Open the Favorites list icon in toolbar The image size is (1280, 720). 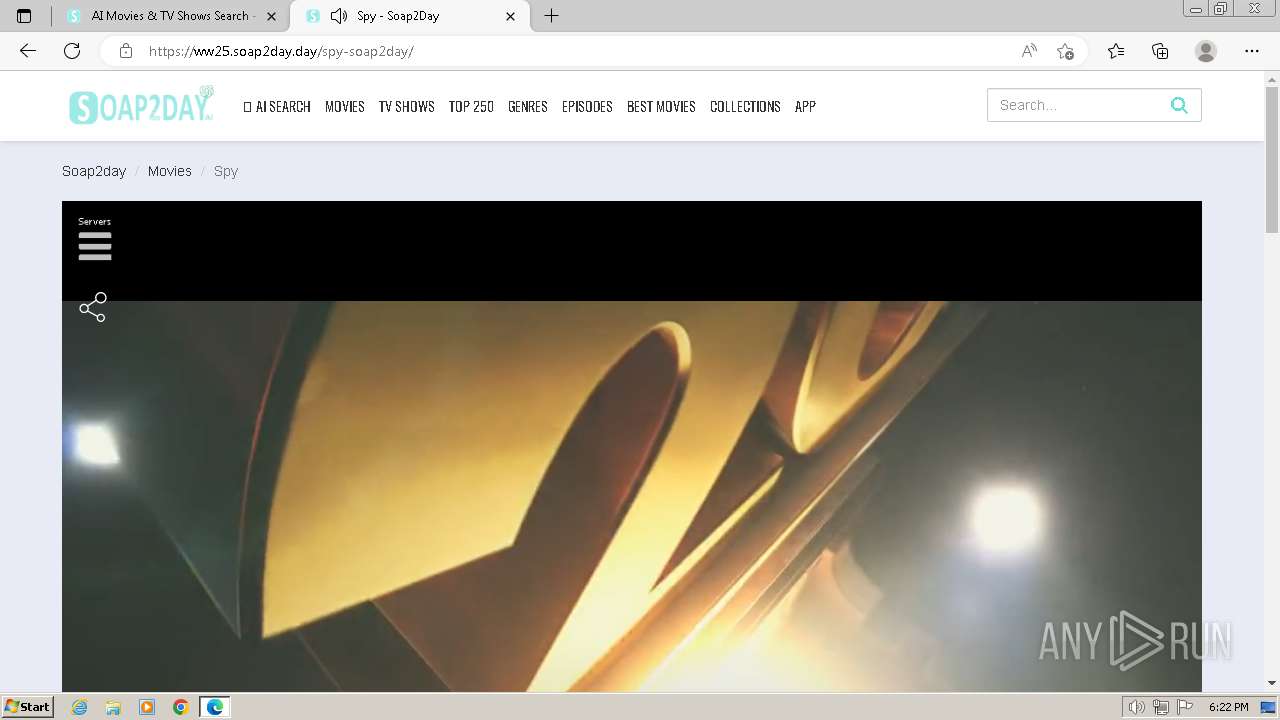(x=1116, y=51)
